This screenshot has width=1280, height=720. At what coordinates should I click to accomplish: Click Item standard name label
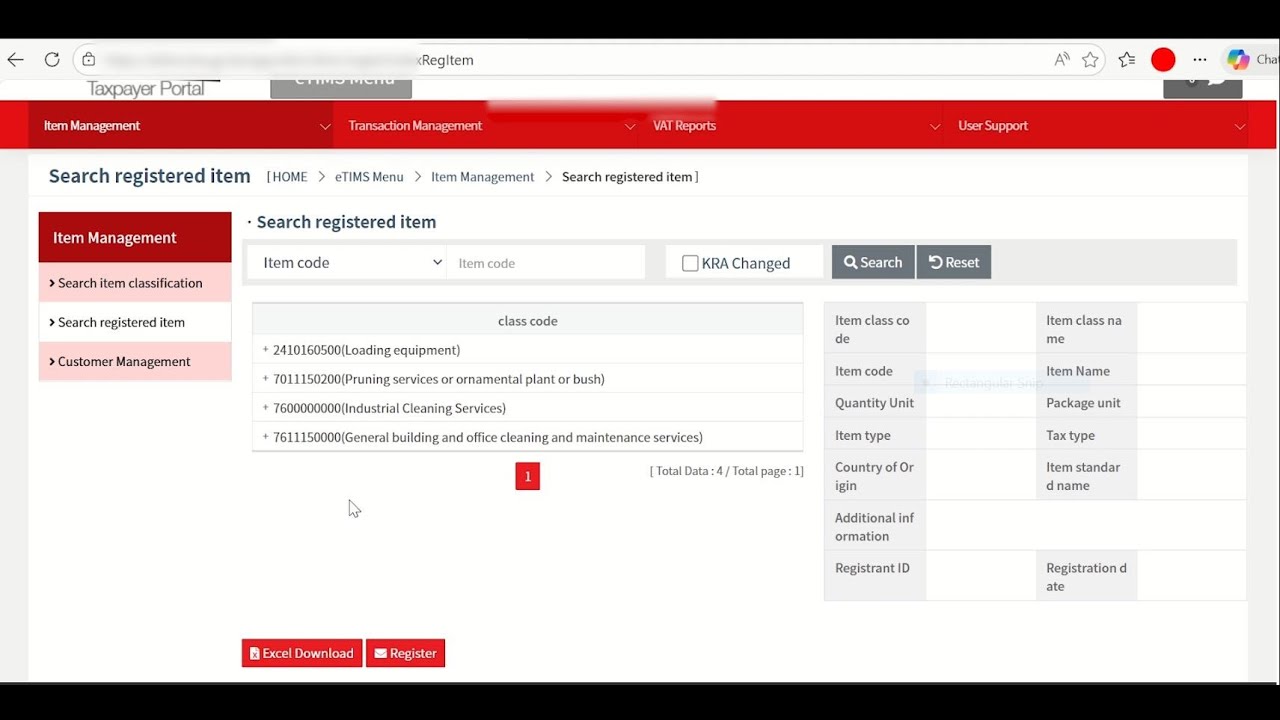coord(1083,476)
